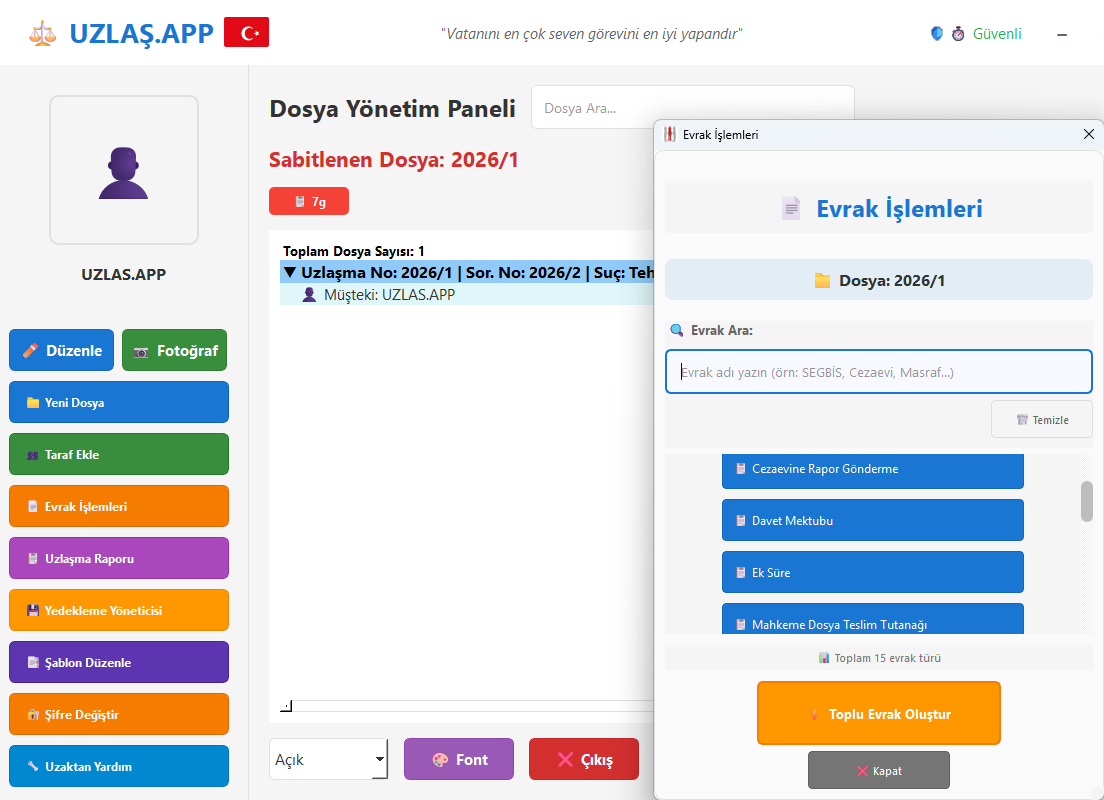Click the Turkish flag icon
The width and height of the screenshot is (1104, 800).
click(246, 33)
